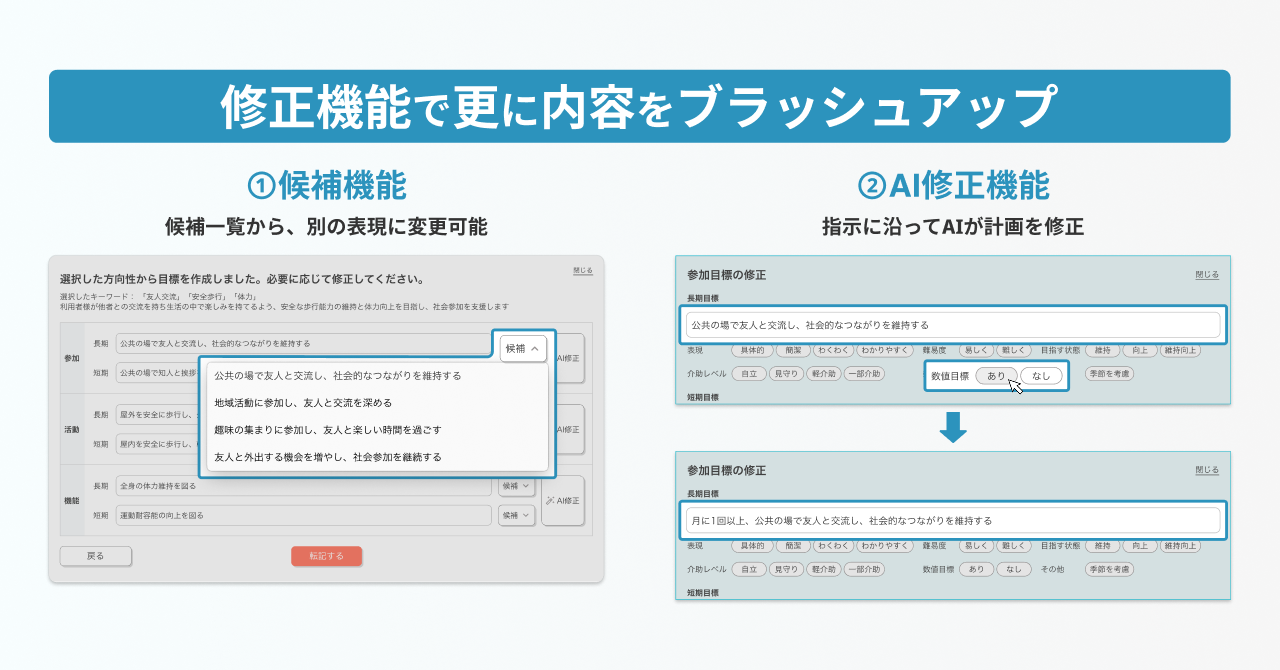Viewport: 1280px width, 670px height.
Task: Toggle 難しく chip in upper 修正 panel
Action: coord(1013,350)
